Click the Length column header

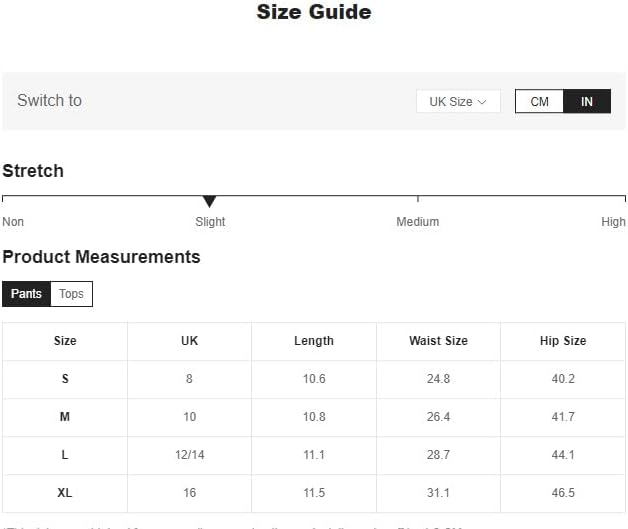[x=314, y=341]
